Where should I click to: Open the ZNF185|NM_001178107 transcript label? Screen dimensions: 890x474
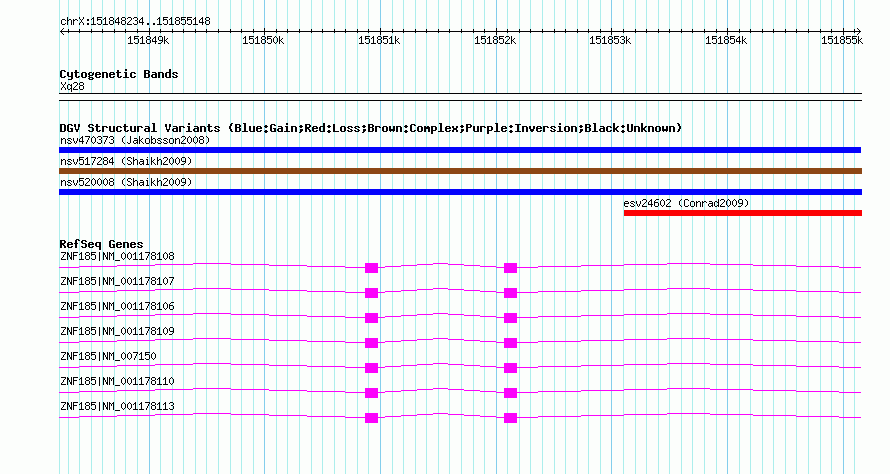tap(117, 282)
